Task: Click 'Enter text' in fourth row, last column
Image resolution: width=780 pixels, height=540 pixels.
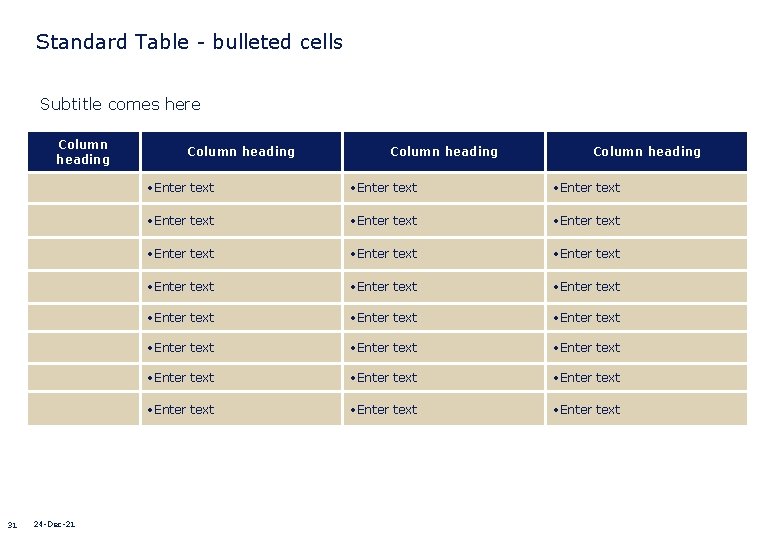Action: pos(591,287)
